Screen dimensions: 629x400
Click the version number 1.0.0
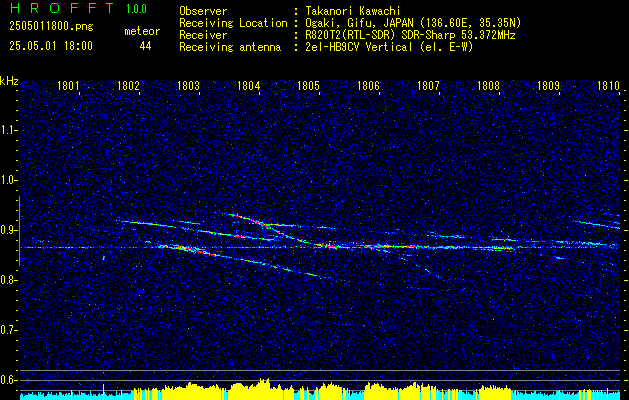coord(136,8)
